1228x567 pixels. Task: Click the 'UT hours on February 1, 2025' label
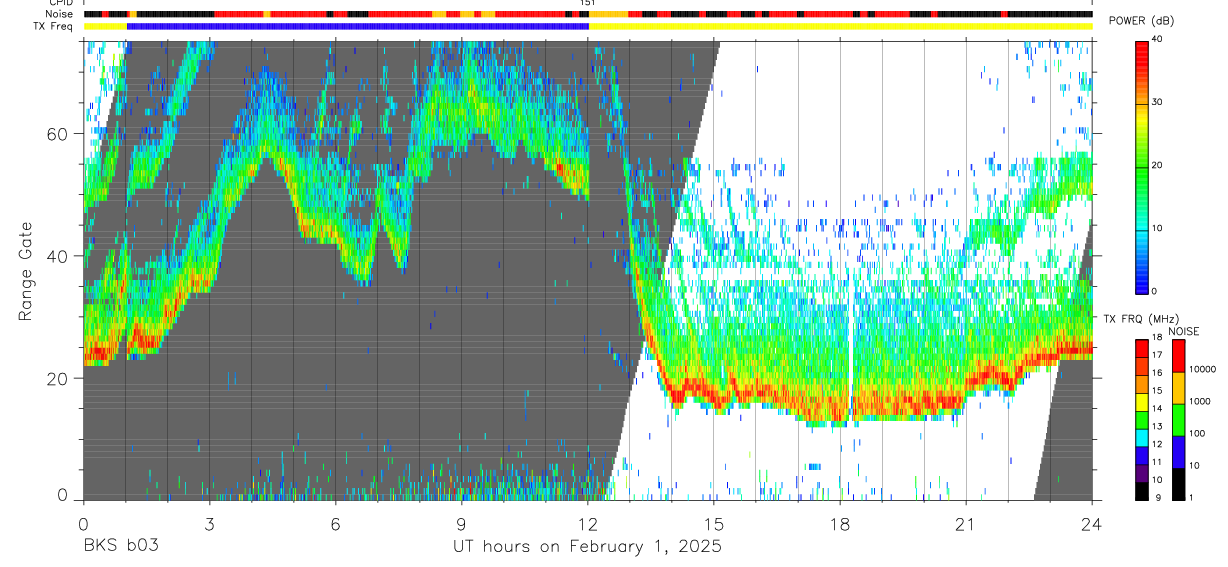tap(588, 547)
